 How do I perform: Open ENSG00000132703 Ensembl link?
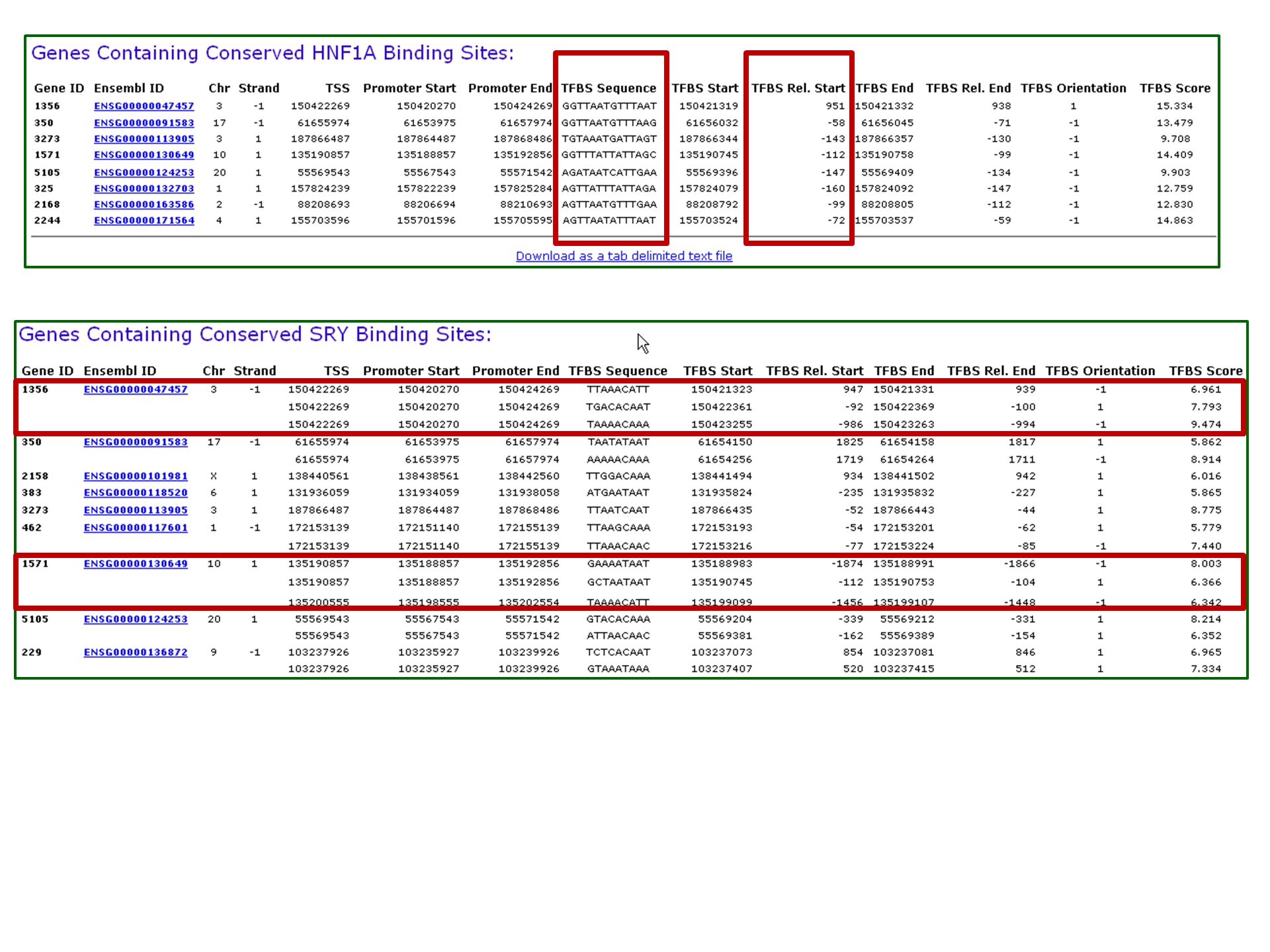tap(144, 188)
